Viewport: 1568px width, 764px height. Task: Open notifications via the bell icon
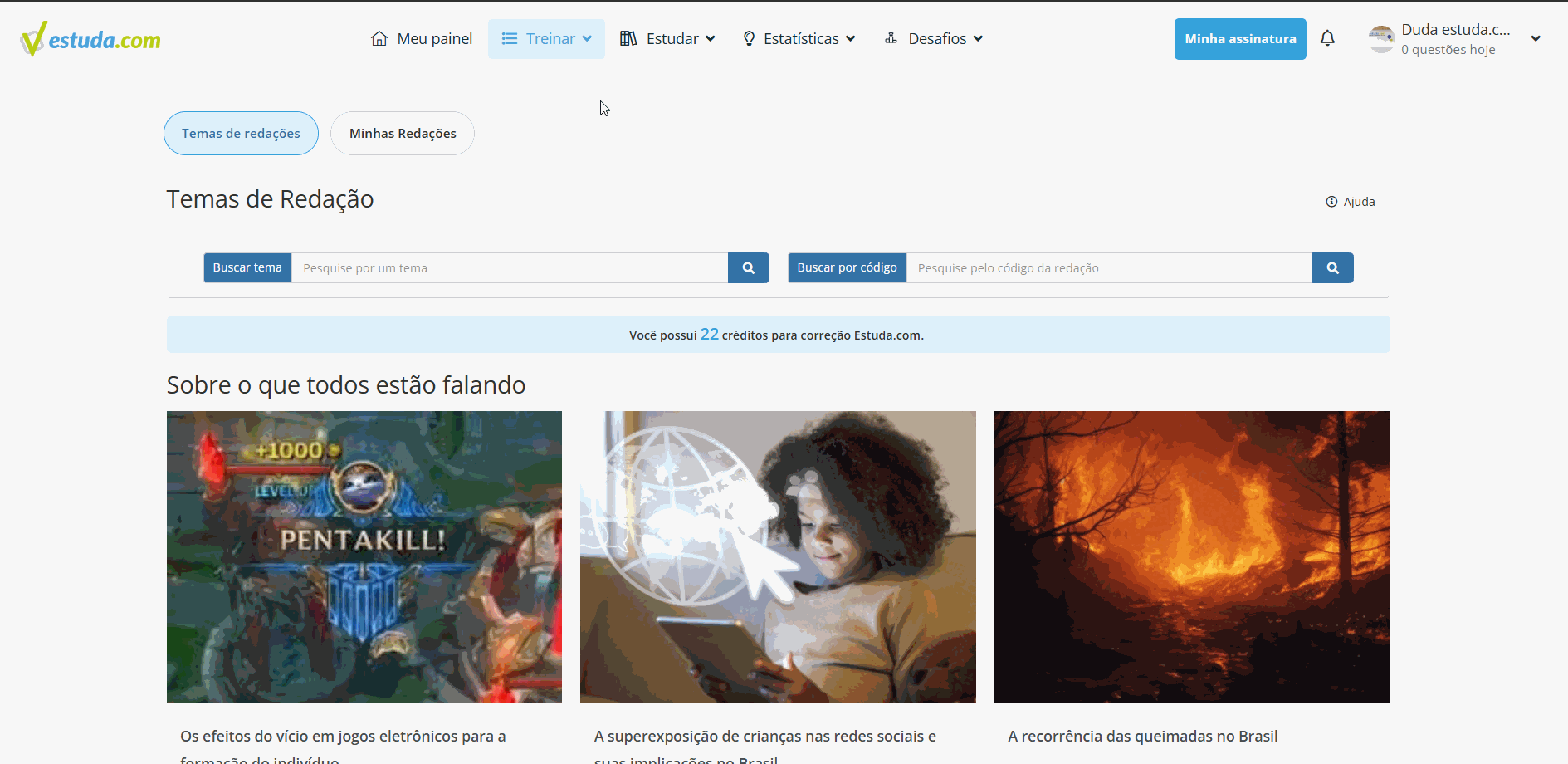1328,38
